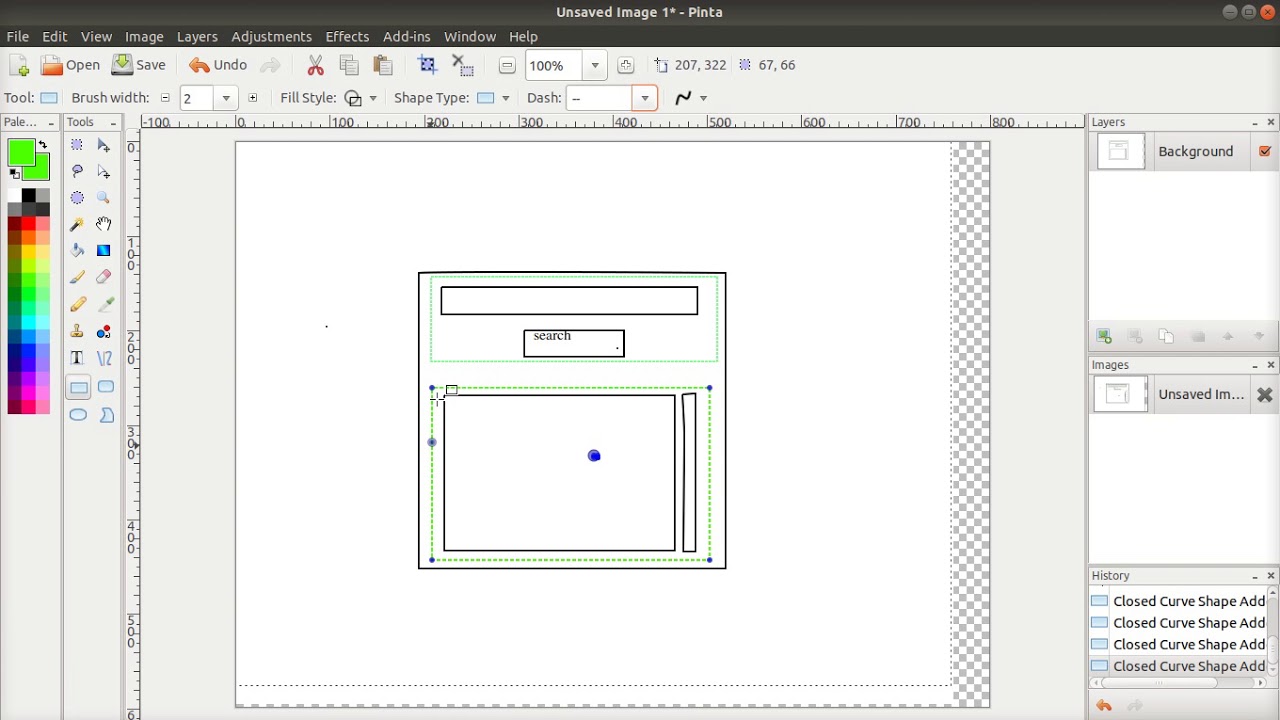Viewport: 1280px width, 720px height.
Task: Select the Text tool
Action: pyautogui.click(x=77, y=358)
